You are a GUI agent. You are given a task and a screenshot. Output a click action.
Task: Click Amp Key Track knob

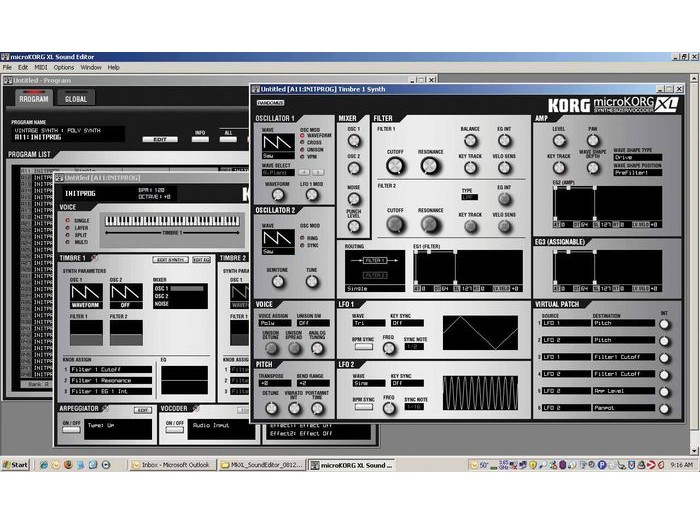(x=559, y=168)
